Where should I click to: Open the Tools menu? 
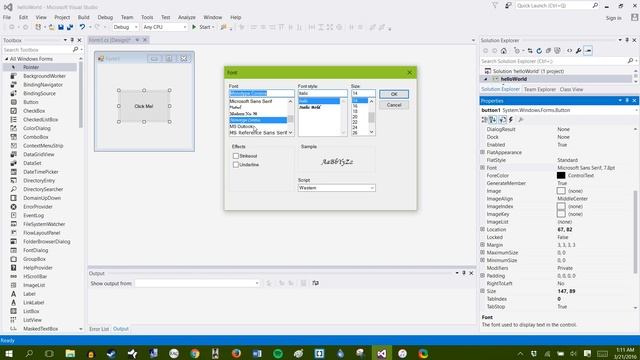click(147, 17)
